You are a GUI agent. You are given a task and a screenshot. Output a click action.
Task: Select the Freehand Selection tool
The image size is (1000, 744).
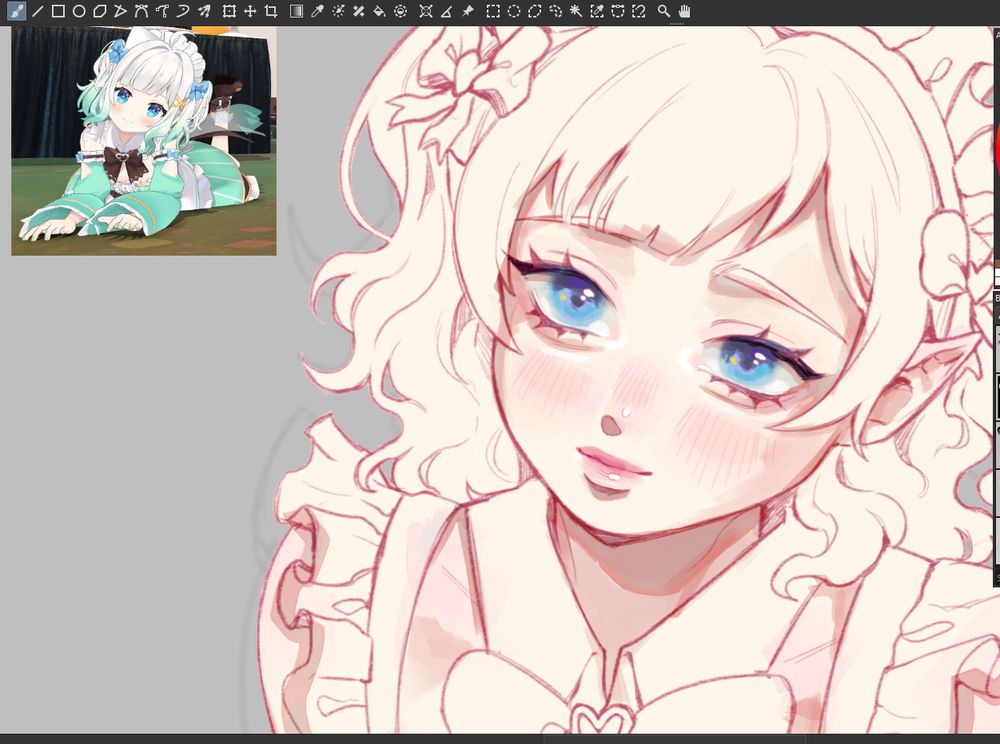point(555,11)
